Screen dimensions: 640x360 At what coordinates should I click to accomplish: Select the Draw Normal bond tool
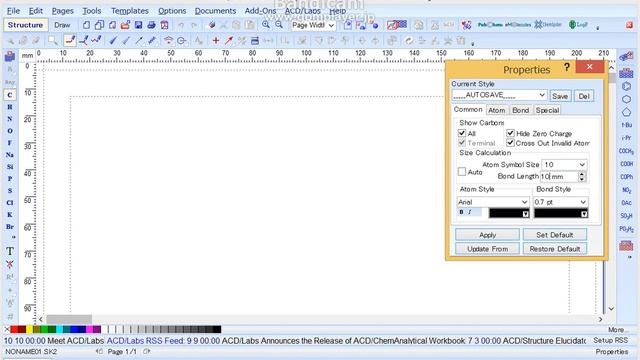70,40
